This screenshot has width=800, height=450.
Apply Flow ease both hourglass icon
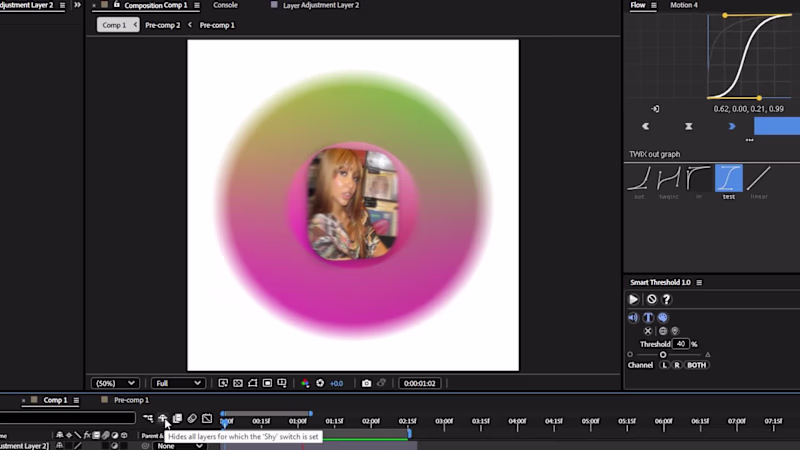click(689, 126)
